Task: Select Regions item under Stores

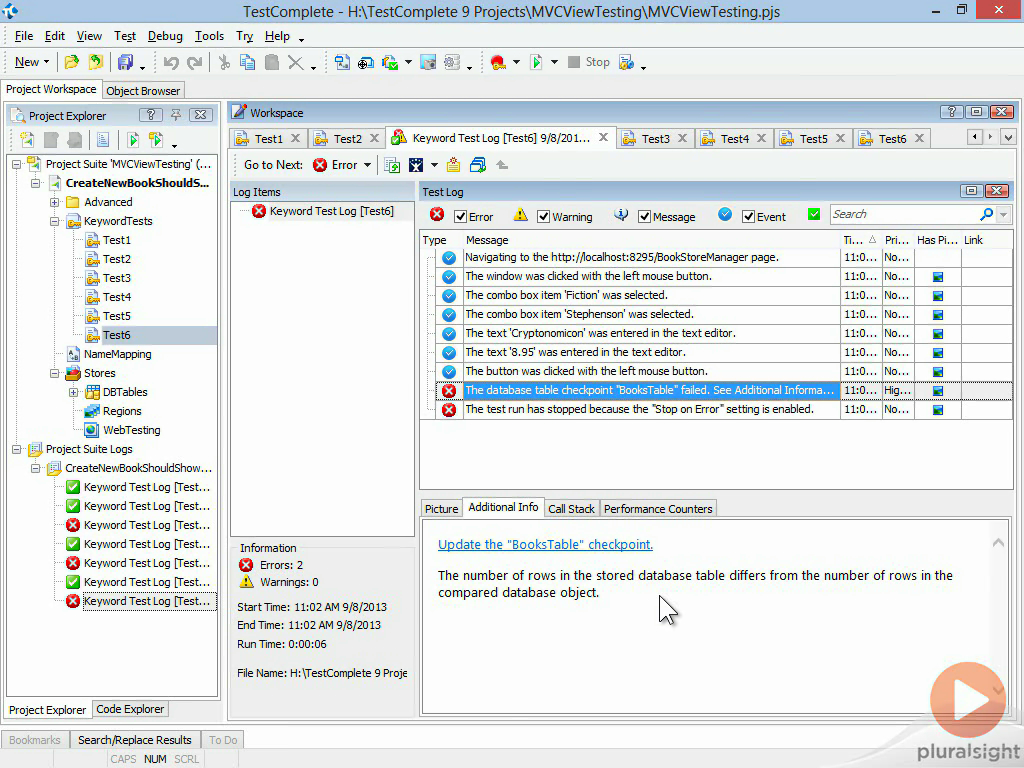Action: pyautogui.click(x=122, y=411)
